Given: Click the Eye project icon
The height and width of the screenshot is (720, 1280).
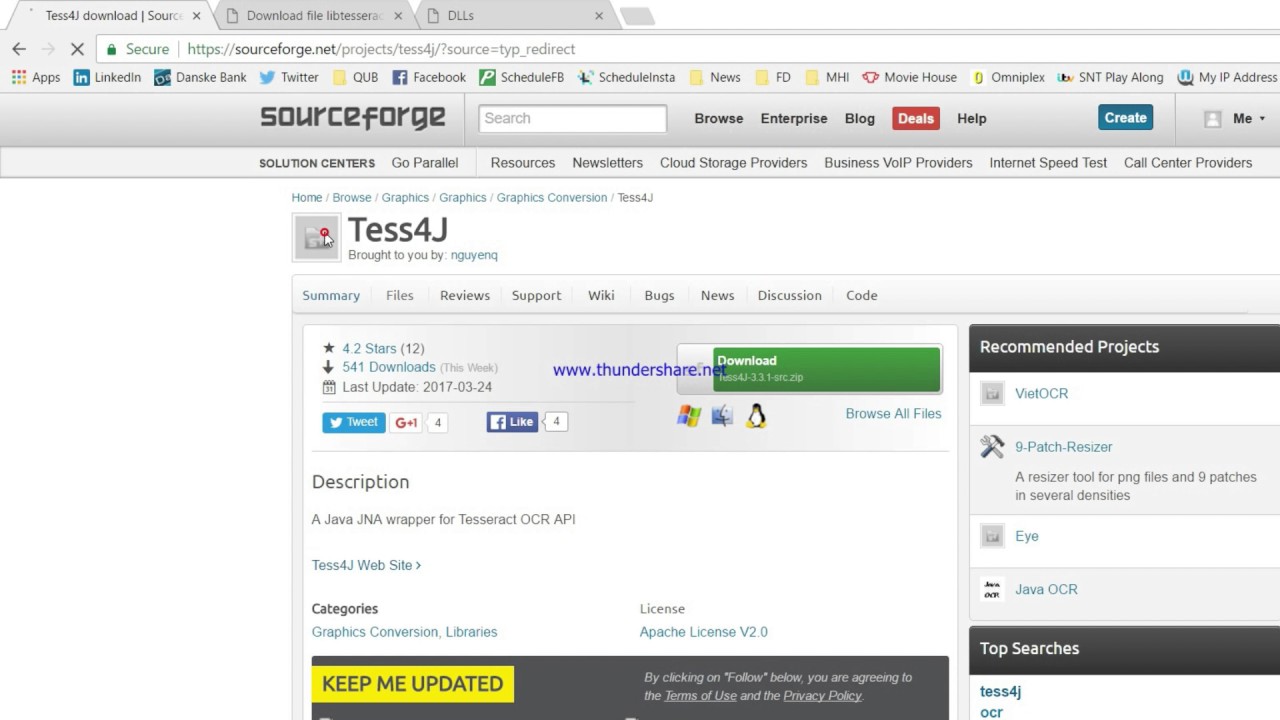Looking at the screenshot, I should (992, 536).
